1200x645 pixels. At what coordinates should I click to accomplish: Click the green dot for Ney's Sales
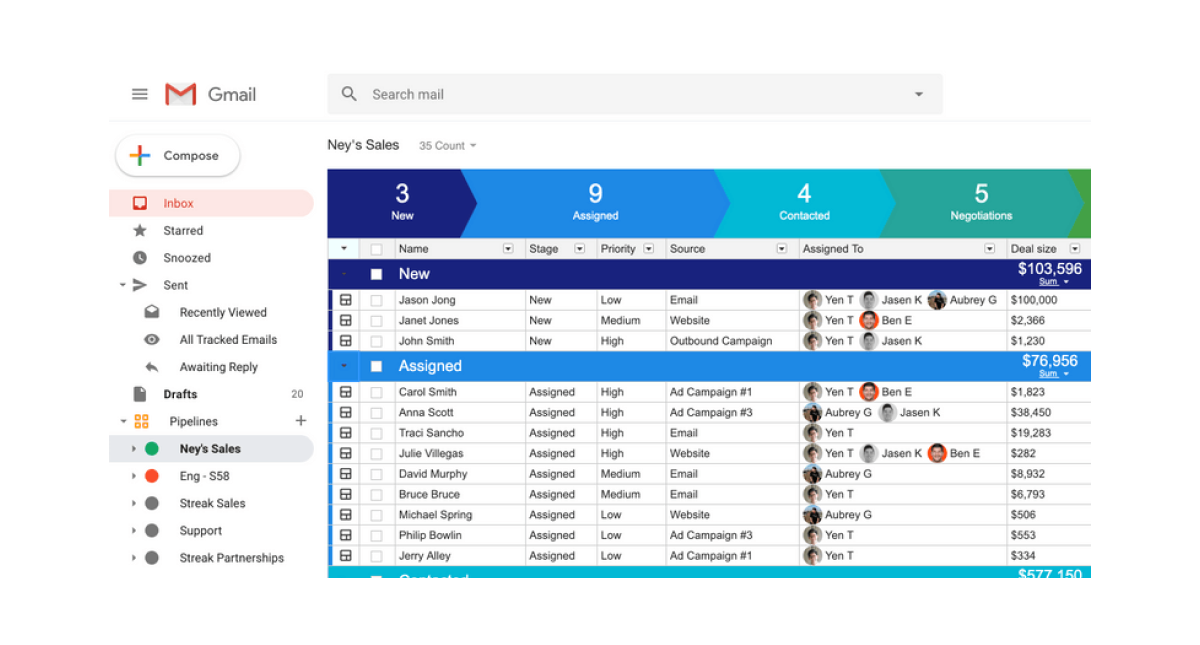pos(152,449)
